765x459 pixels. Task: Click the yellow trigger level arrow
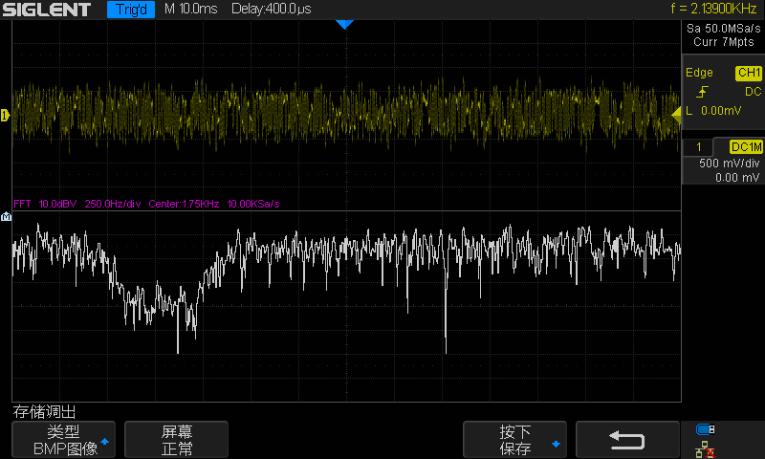(x=676, y=115)
